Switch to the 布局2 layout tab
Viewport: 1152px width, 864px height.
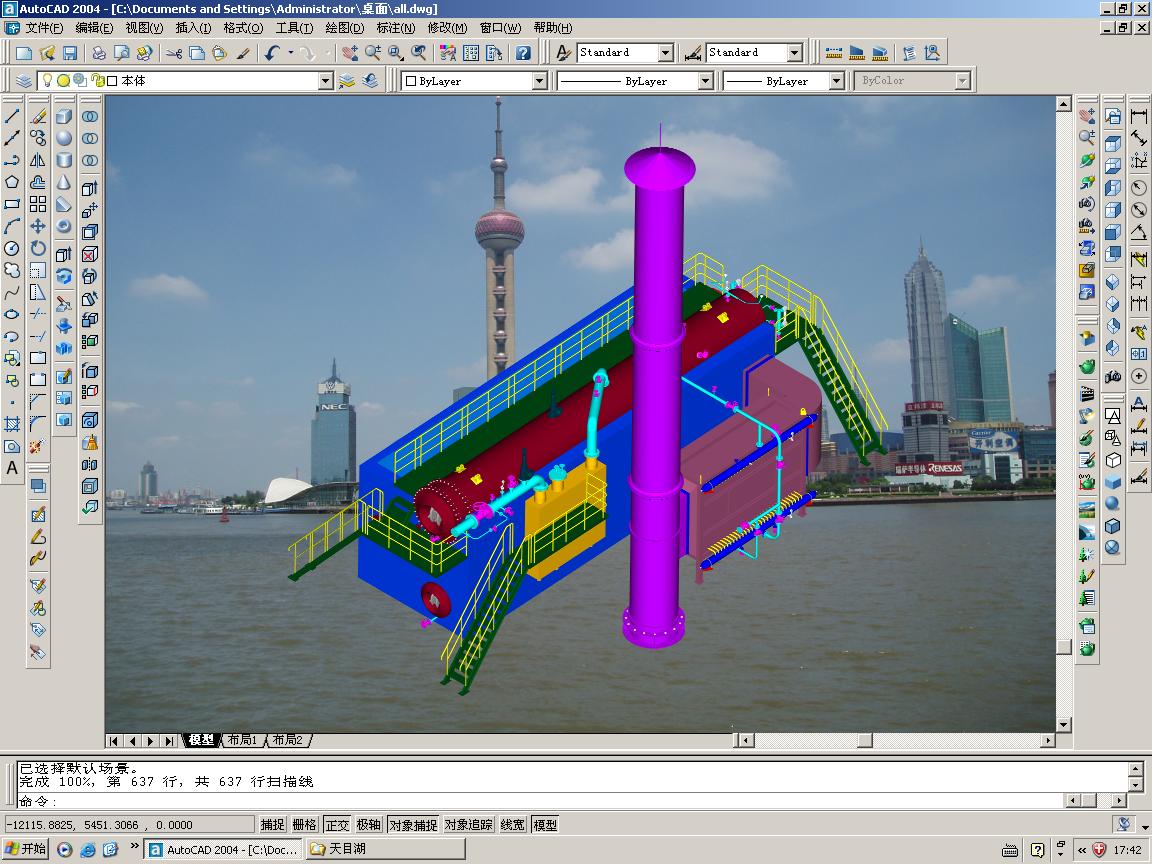tap(288, 740)
